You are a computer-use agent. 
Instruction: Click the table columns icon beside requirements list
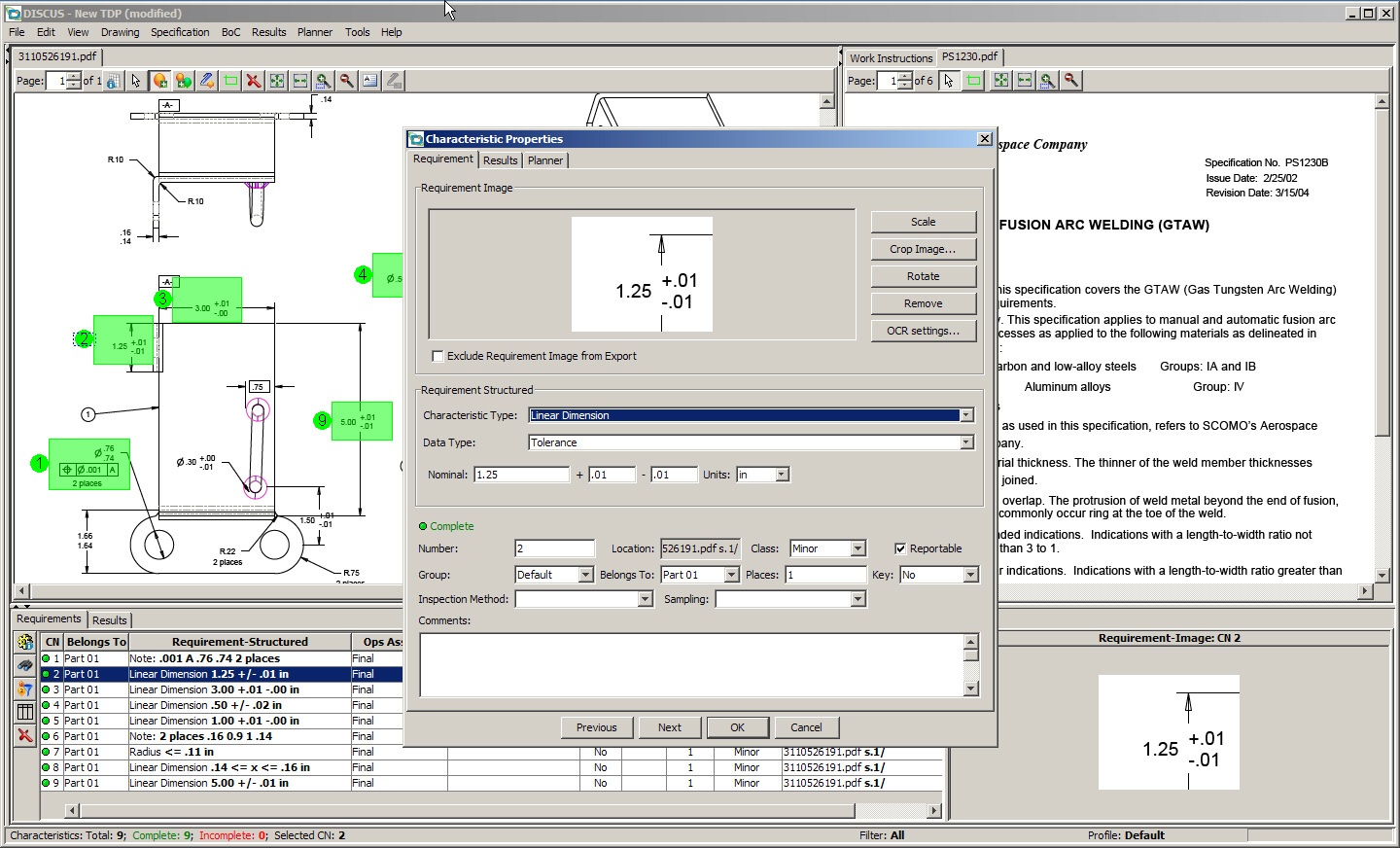coord(25,712)
